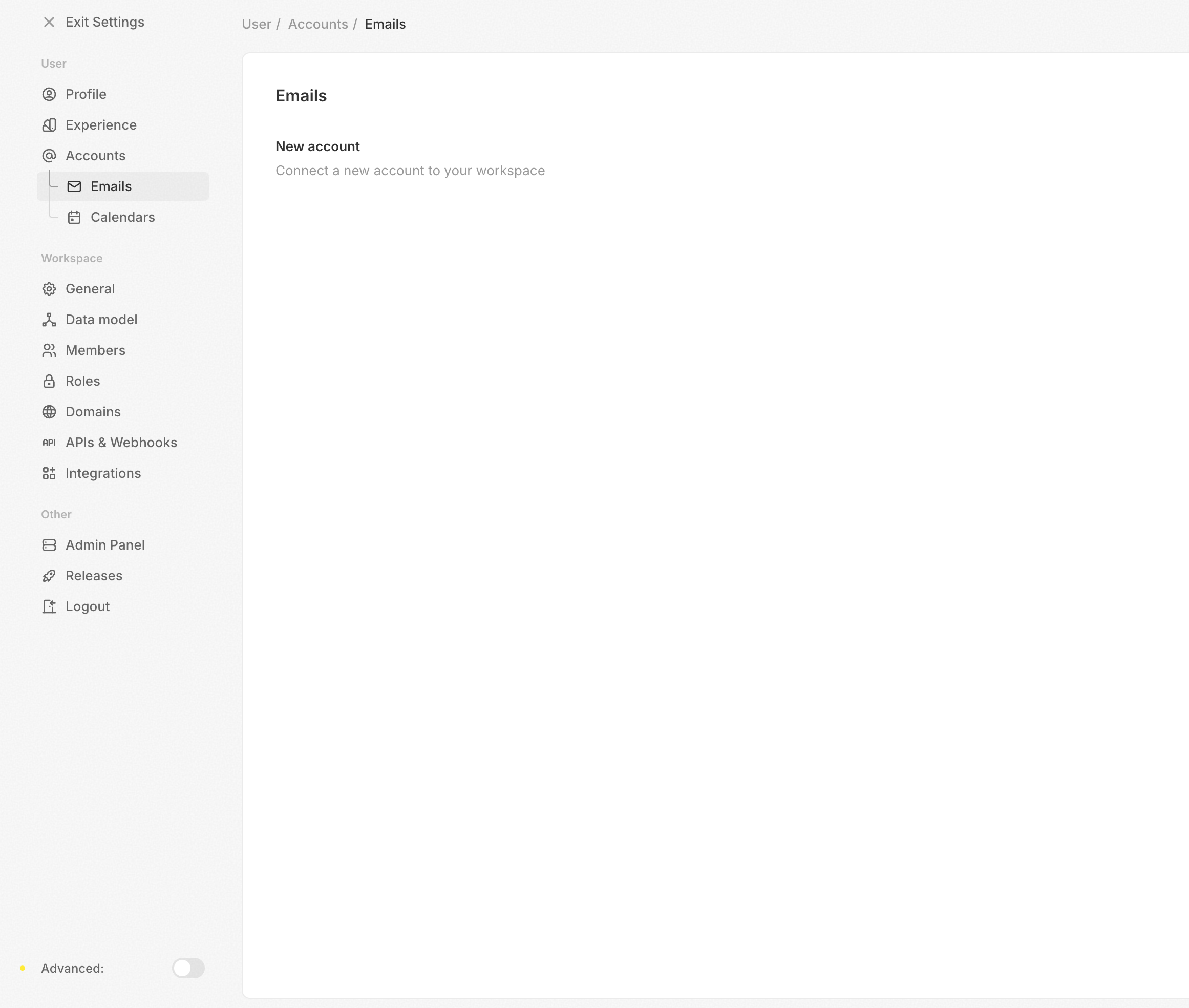Click the Calendars calendar icon
Screen dimensions: 1189x1008
tap(74, 217)
